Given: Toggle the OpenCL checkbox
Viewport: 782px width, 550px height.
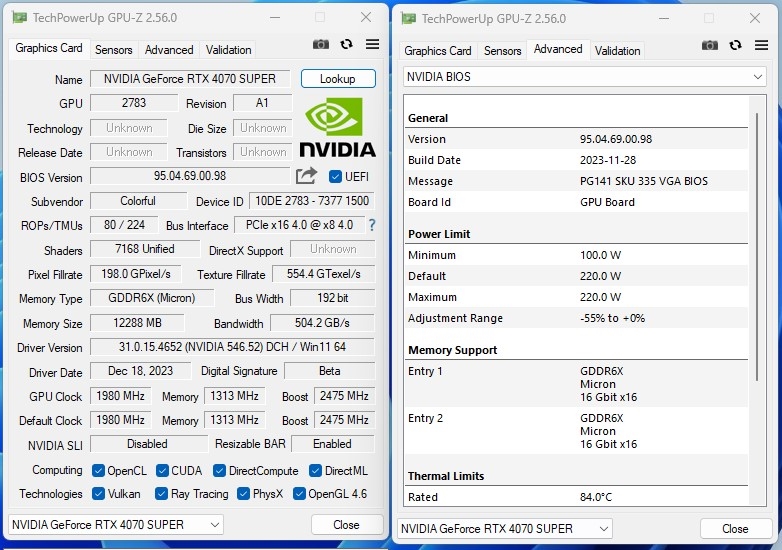Looking at the screenshot, I should click(98, 471).
